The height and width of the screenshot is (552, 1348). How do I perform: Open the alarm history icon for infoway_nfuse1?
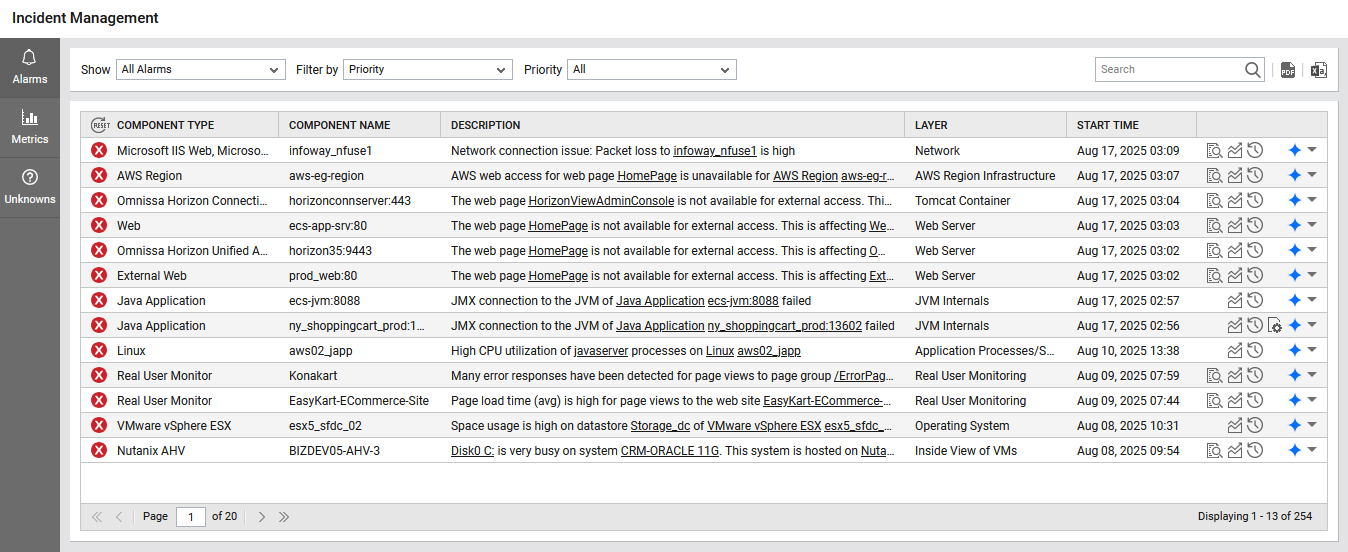point(1255,151)
